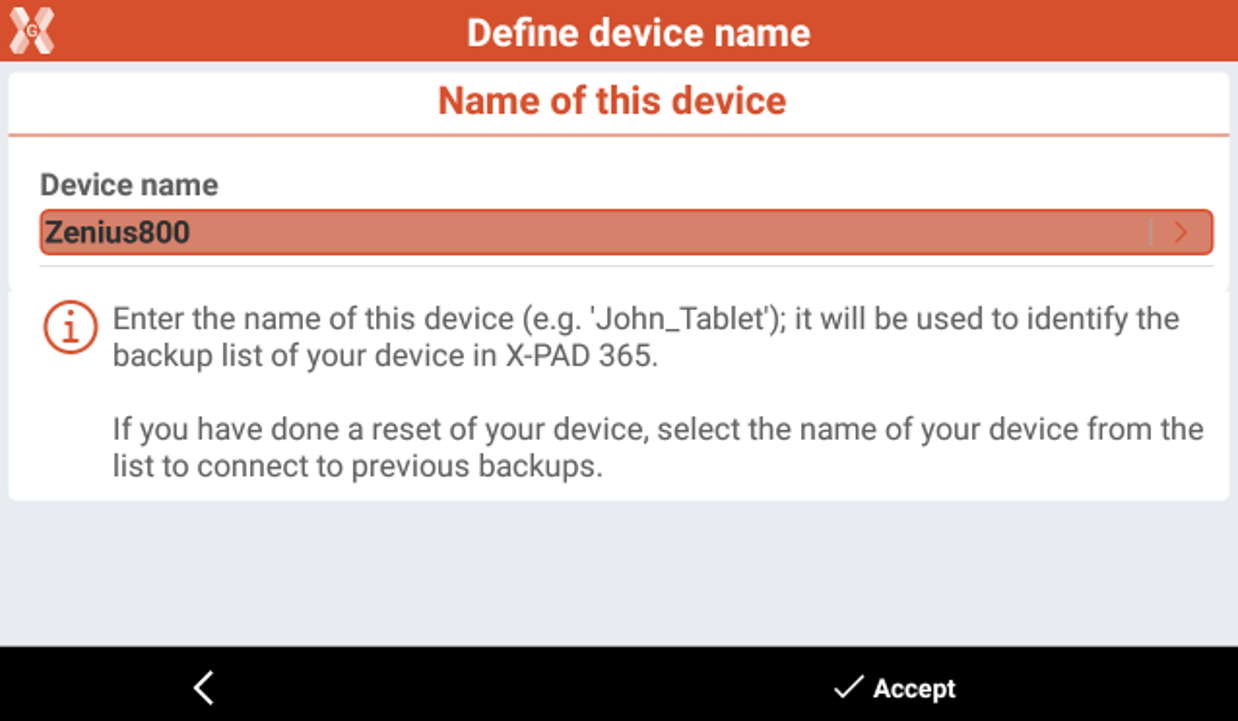The width and height of the screenshot is (1238, 721).
Task: Click the vertical divider beside the chevron
Action: pos(1150,233)
